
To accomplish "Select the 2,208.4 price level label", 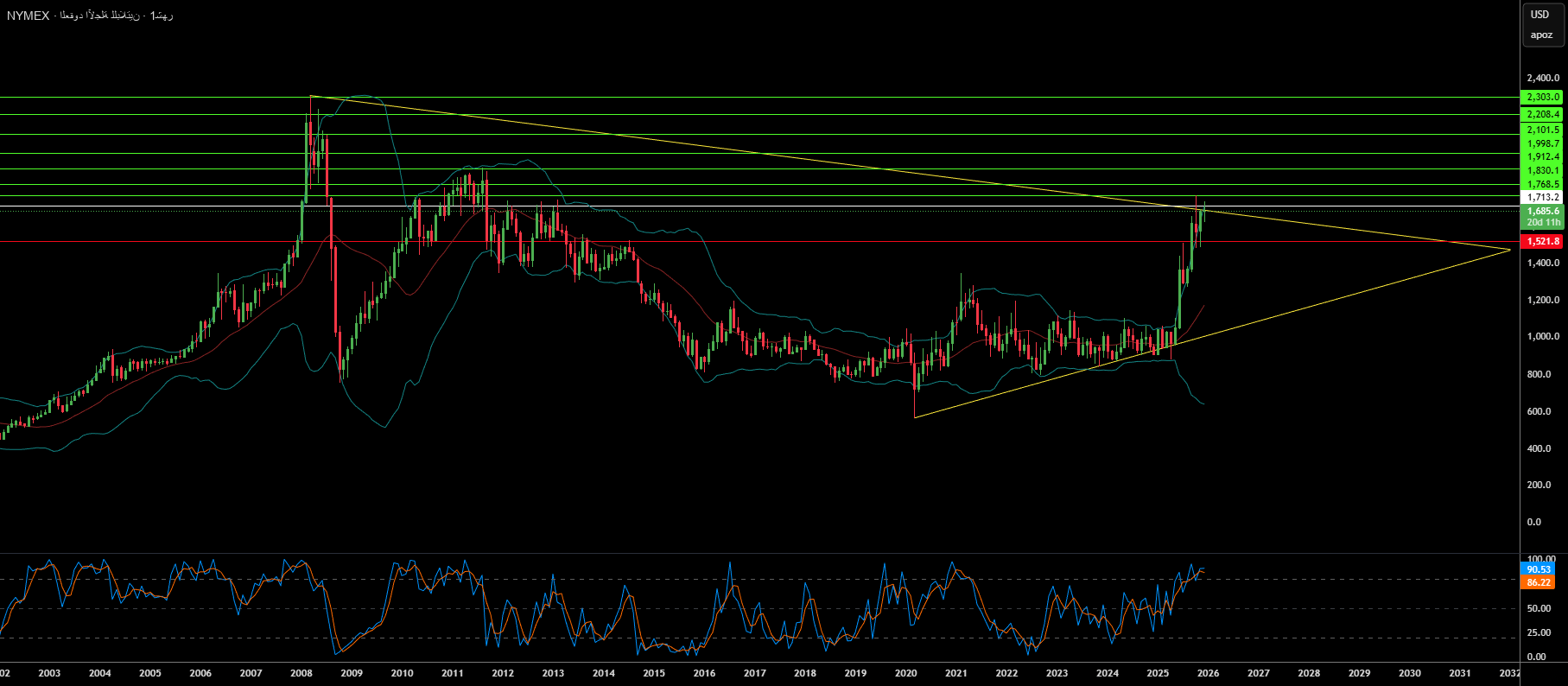I will [x=1543, y=114].
